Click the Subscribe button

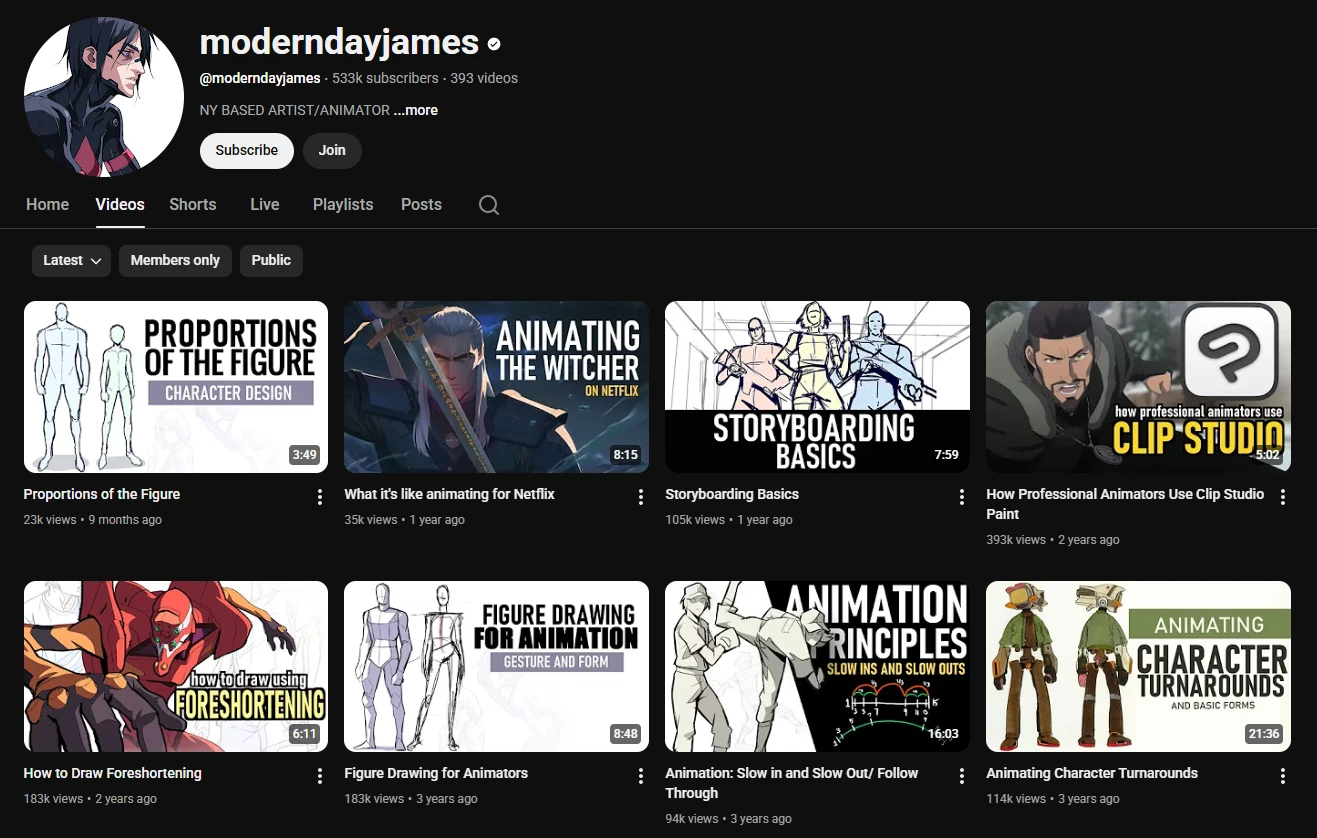click(x=246, y=150)
